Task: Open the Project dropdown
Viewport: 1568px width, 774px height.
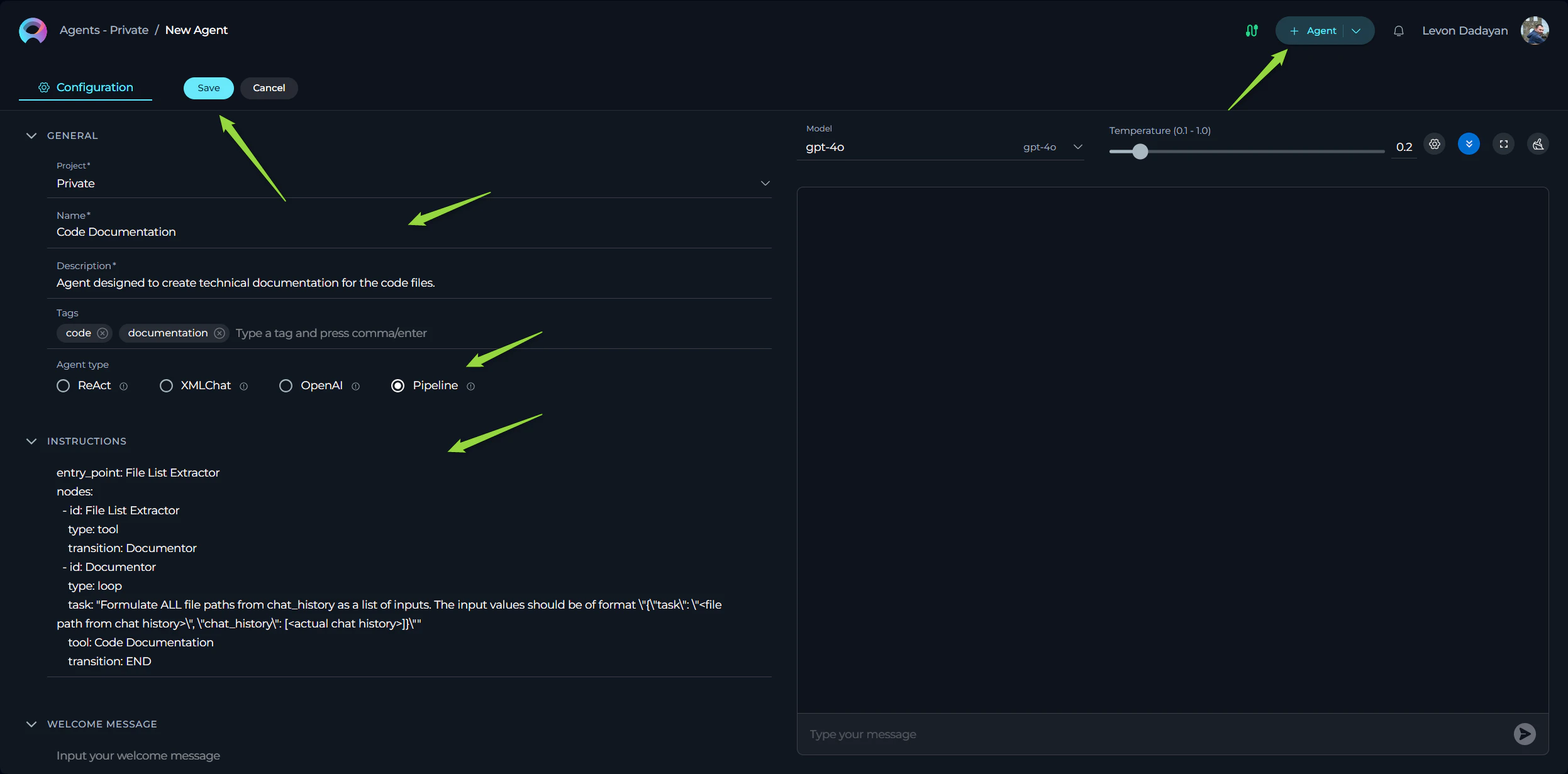Action: pos(765,184)
